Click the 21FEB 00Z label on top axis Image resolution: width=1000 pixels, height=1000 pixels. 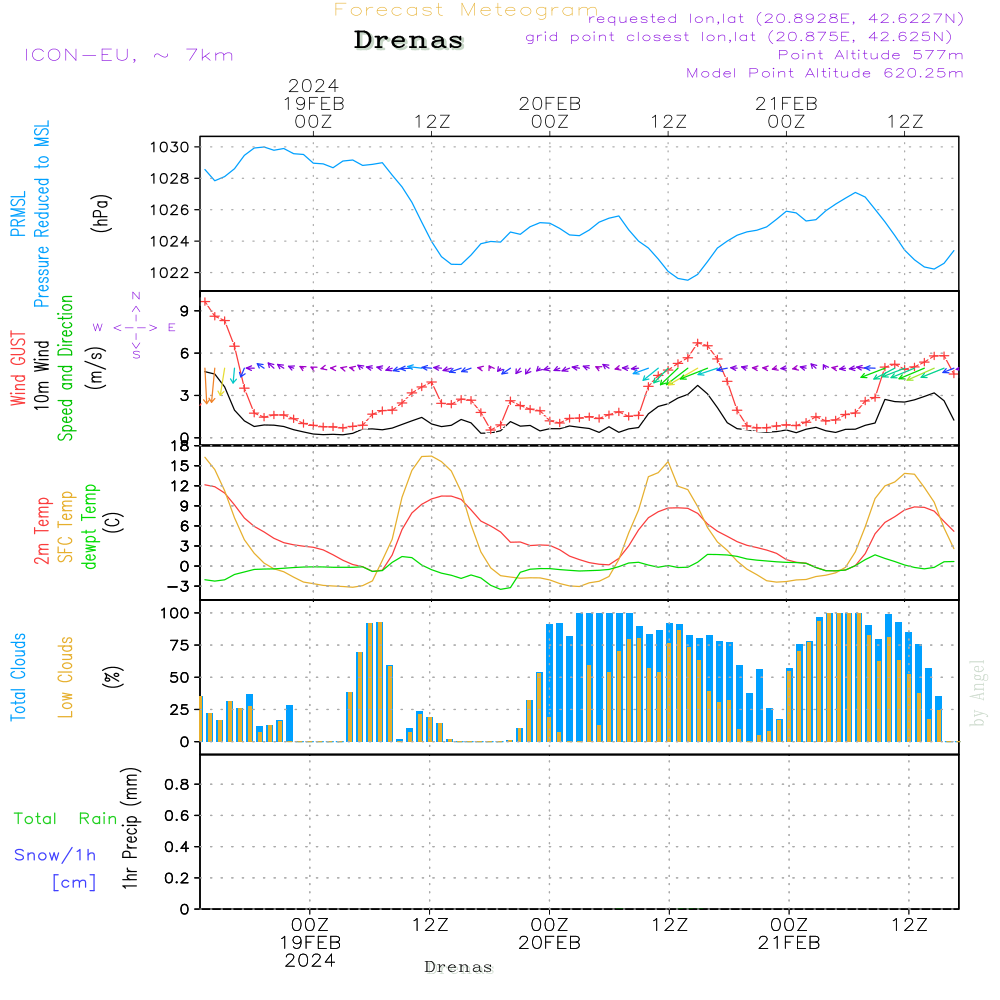(786, 112)
